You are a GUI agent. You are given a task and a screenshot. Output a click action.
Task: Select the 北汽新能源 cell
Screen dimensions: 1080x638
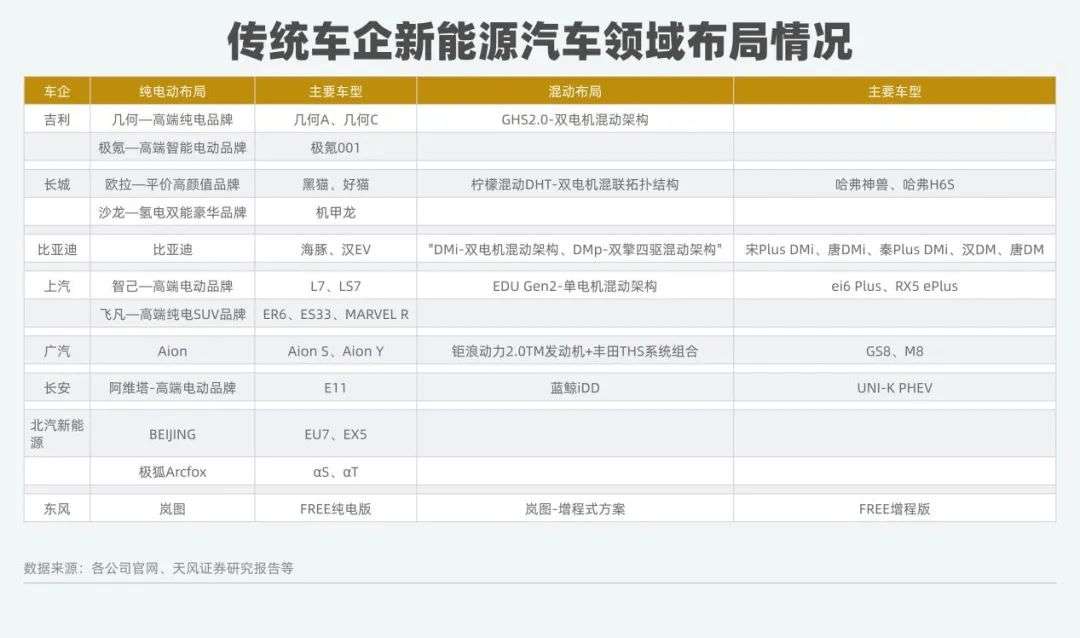tap(57, 434)
